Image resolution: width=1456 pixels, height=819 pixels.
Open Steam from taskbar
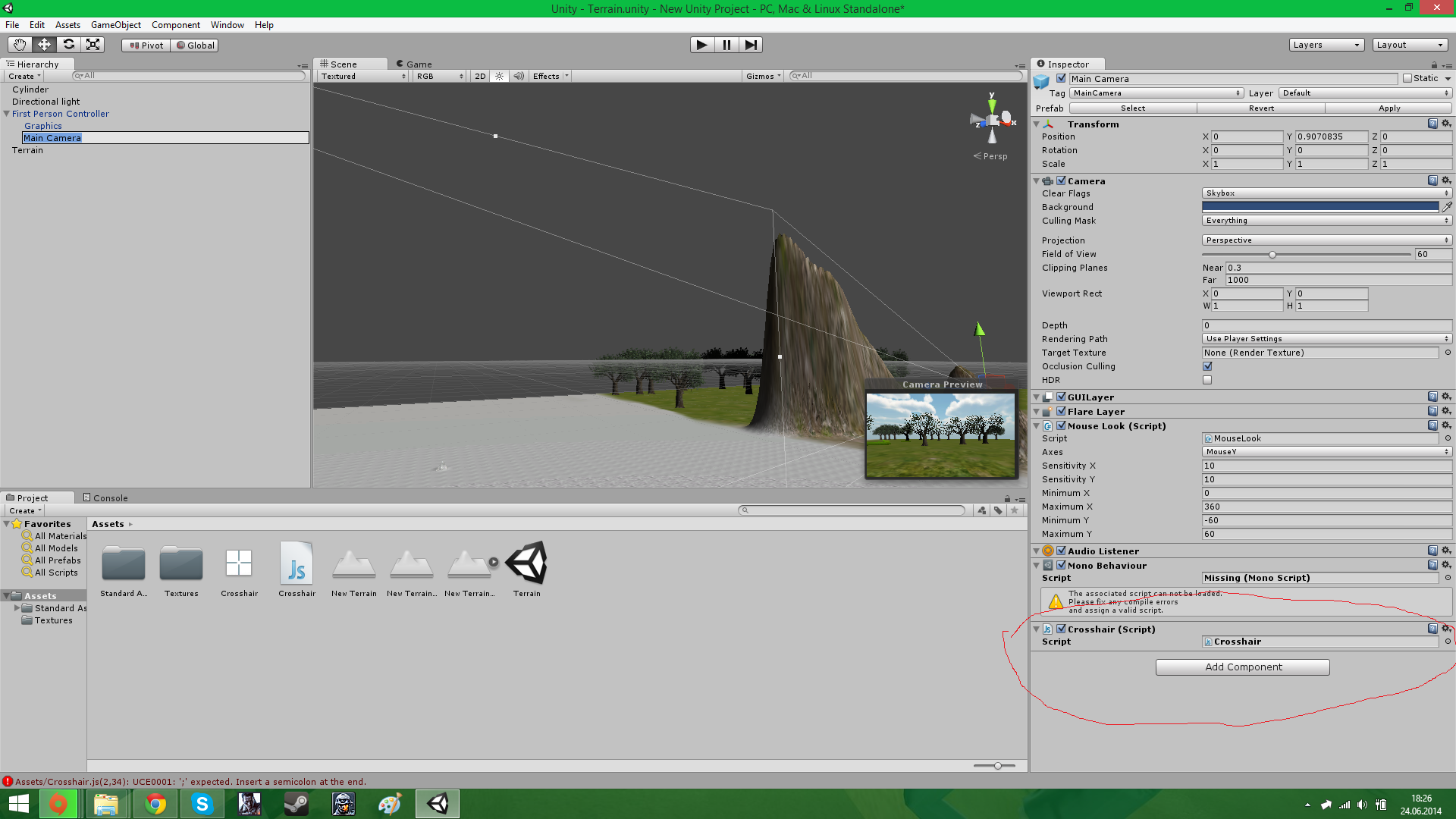tap(297, 804)
